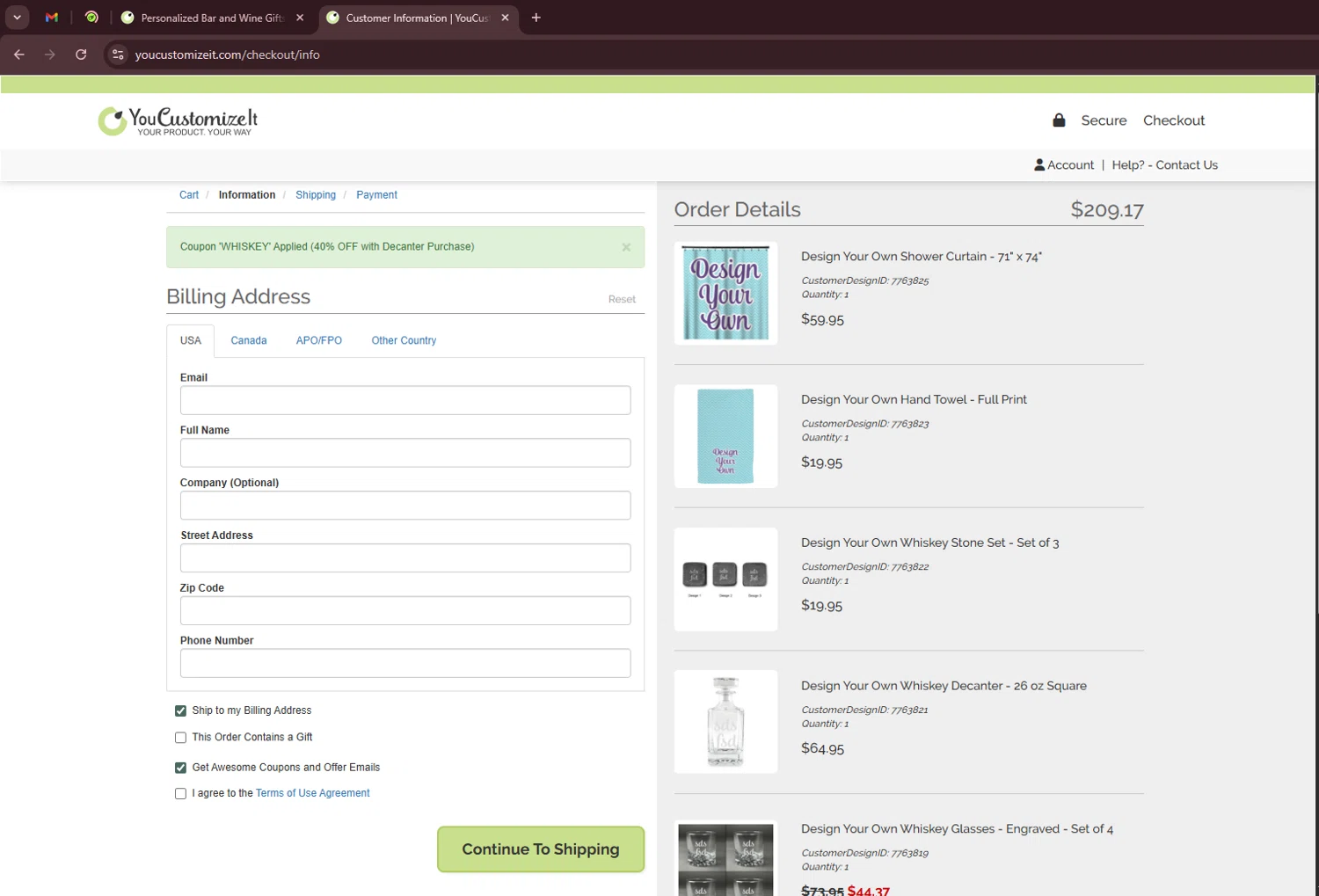Open the green spiral pinned tab
1319x896 pixels.
click(91, 18)
